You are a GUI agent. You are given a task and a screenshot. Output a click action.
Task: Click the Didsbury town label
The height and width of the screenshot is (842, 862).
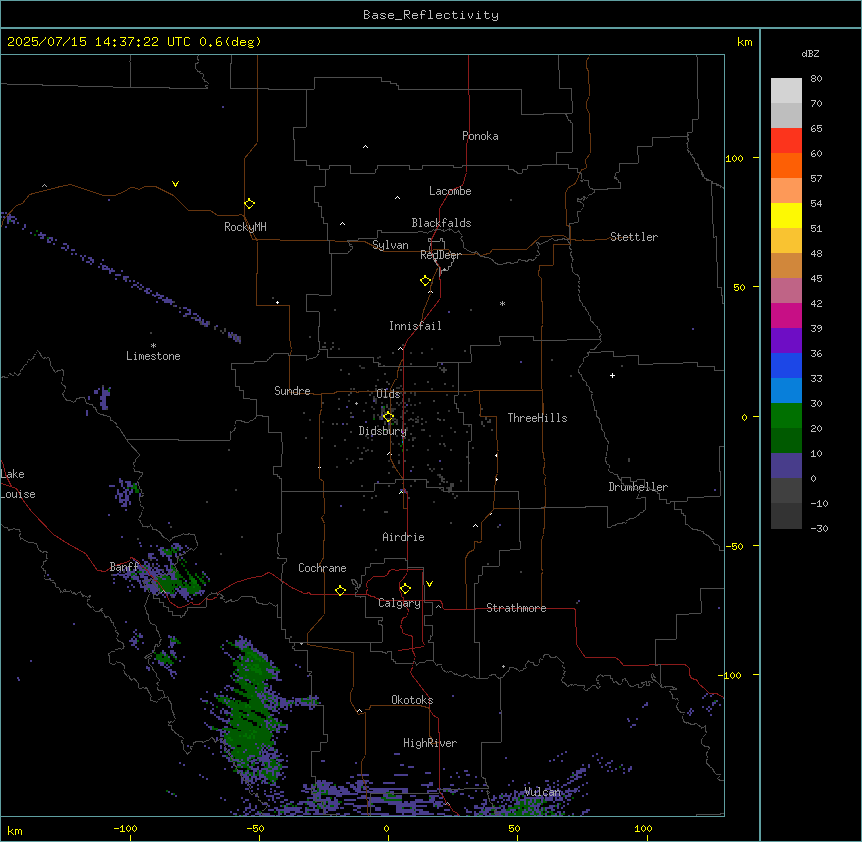(383, 431)
